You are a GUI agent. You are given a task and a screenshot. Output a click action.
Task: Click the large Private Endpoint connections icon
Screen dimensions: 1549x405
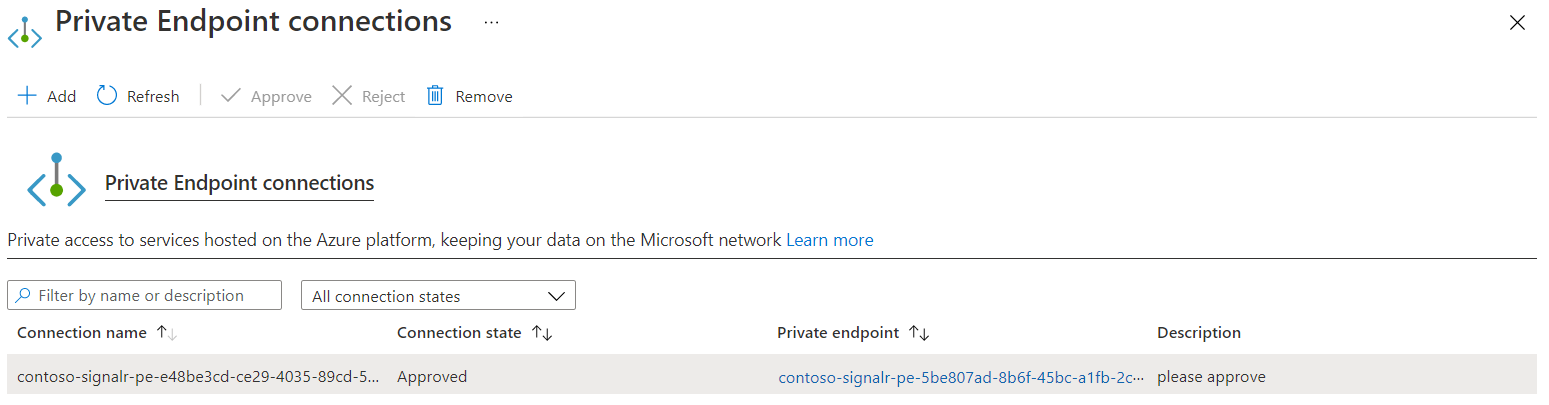click(x=56, y=181)
